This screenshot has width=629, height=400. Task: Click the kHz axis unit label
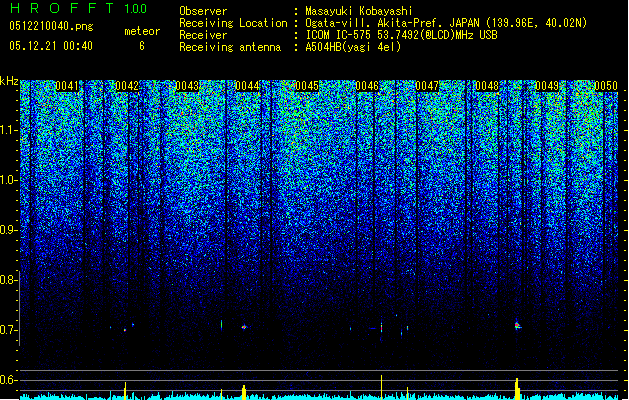pyautogui.click(x=9, y=82)
